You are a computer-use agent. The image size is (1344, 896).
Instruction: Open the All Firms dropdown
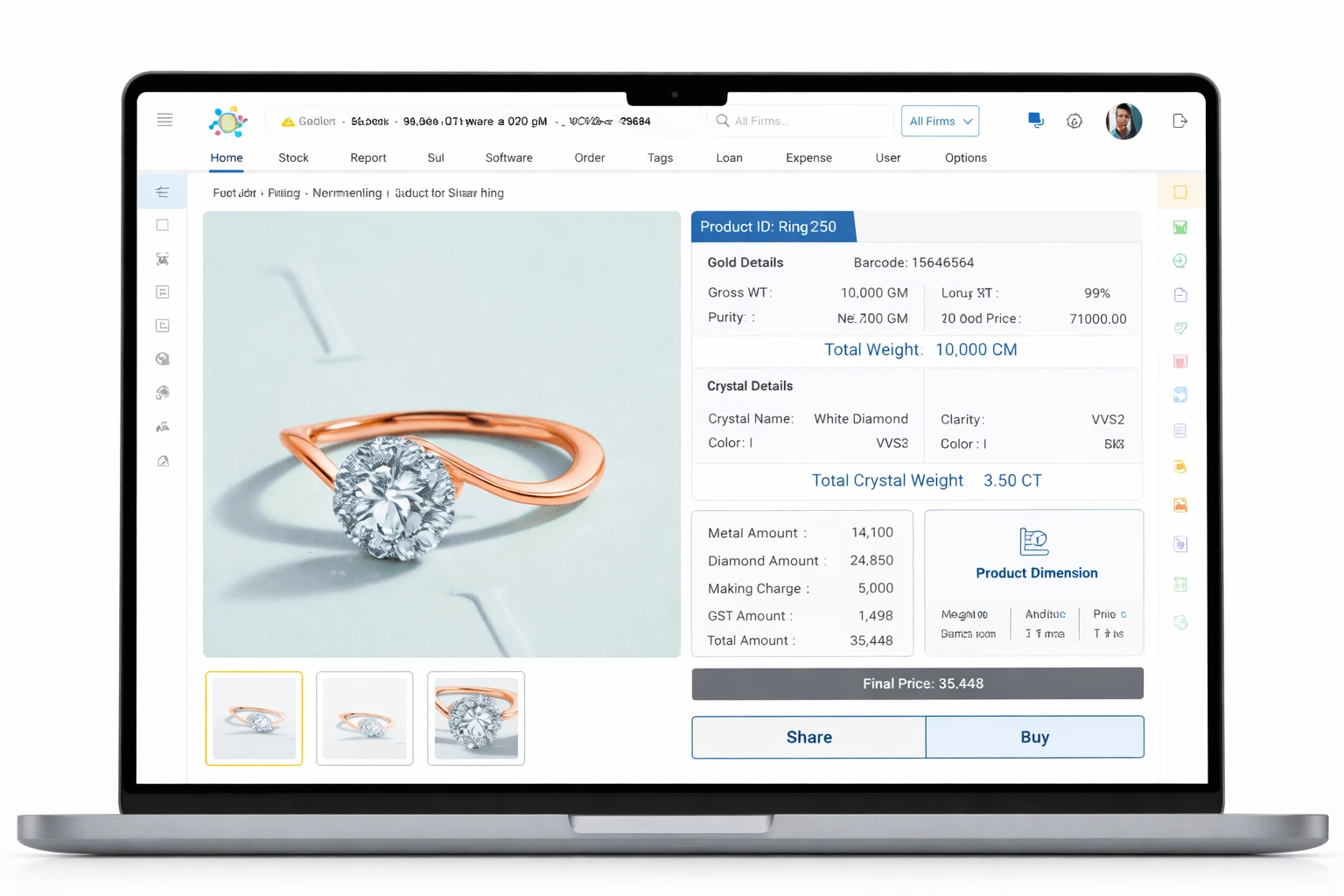(940, 121)
